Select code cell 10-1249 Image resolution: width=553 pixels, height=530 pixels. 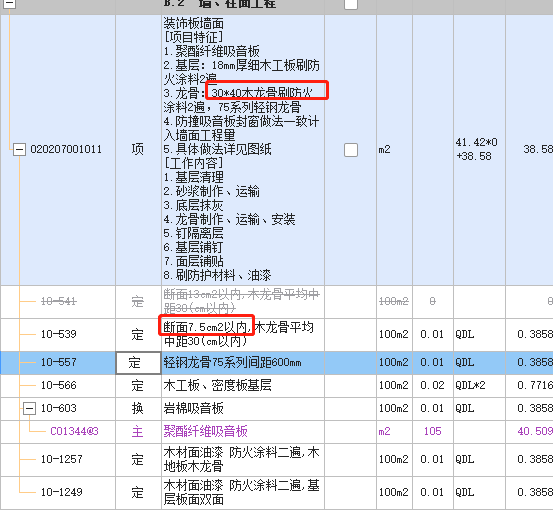pyautogui.click(x=62, y=492)
